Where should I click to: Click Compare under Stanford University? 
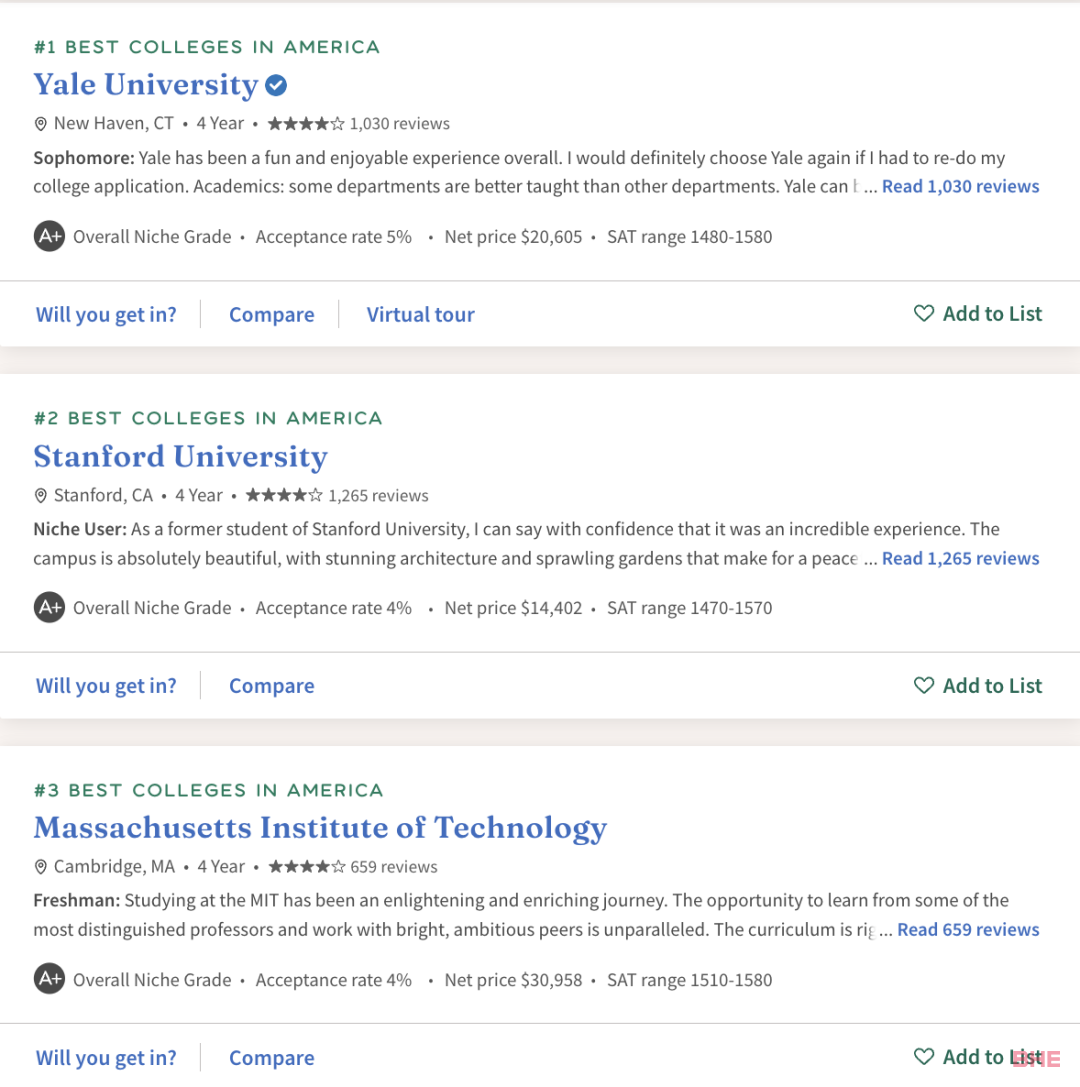[272, 686]
